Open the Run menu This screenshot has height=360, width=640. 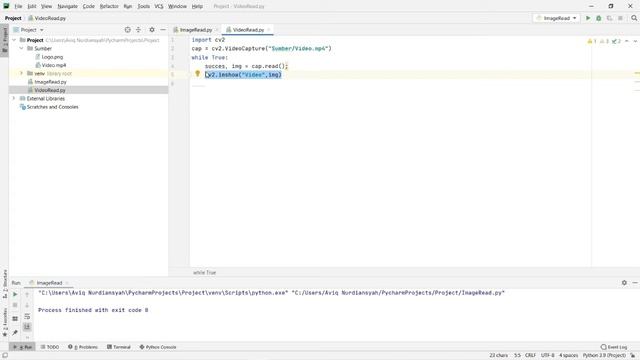(x=128, y=6)
